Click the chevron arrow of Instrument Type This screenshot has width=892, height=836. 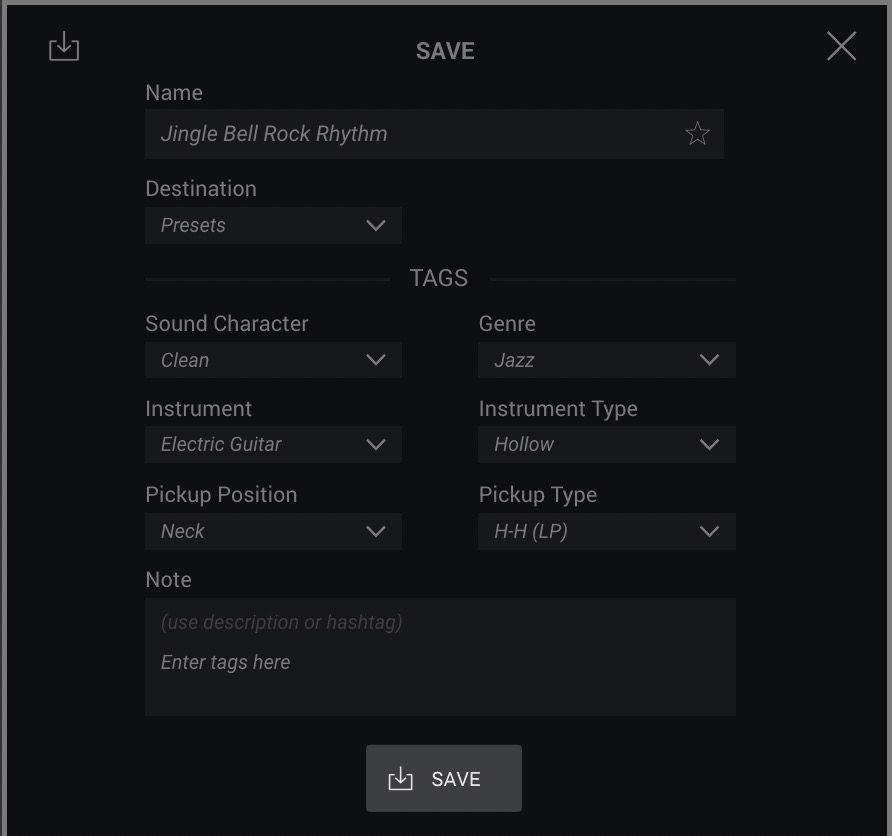pyautogui.click(x=709, y=445)
